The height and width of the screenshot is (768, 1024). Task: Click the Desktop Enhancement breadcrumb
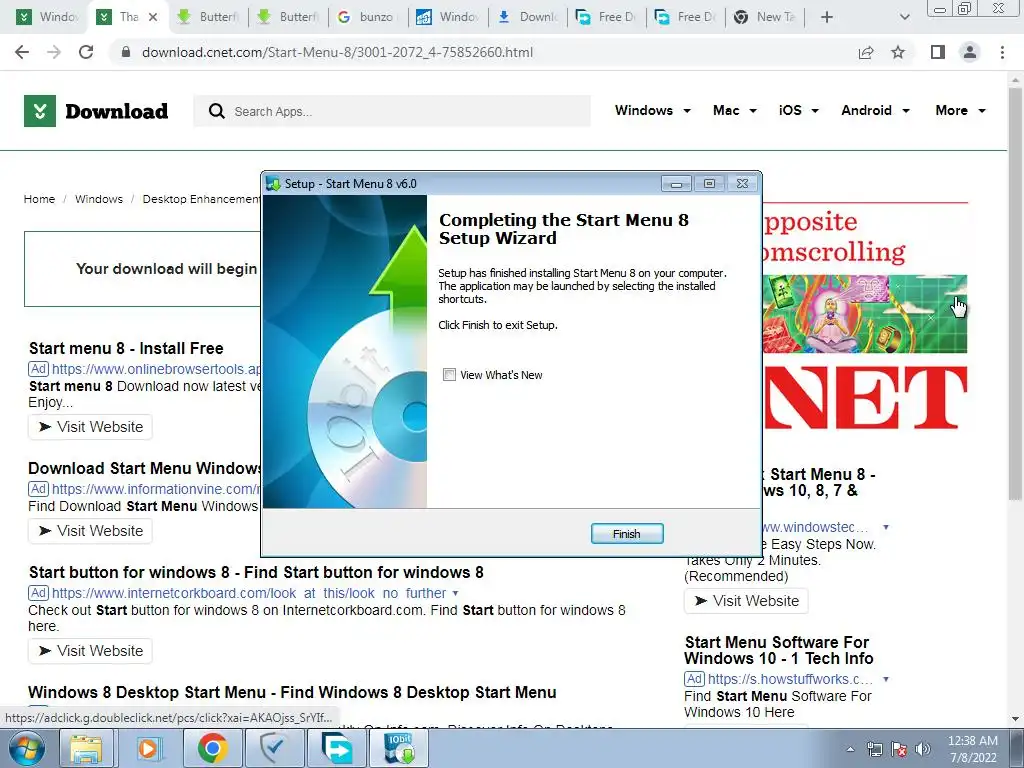pyautogui.click(x=200, y=199)
